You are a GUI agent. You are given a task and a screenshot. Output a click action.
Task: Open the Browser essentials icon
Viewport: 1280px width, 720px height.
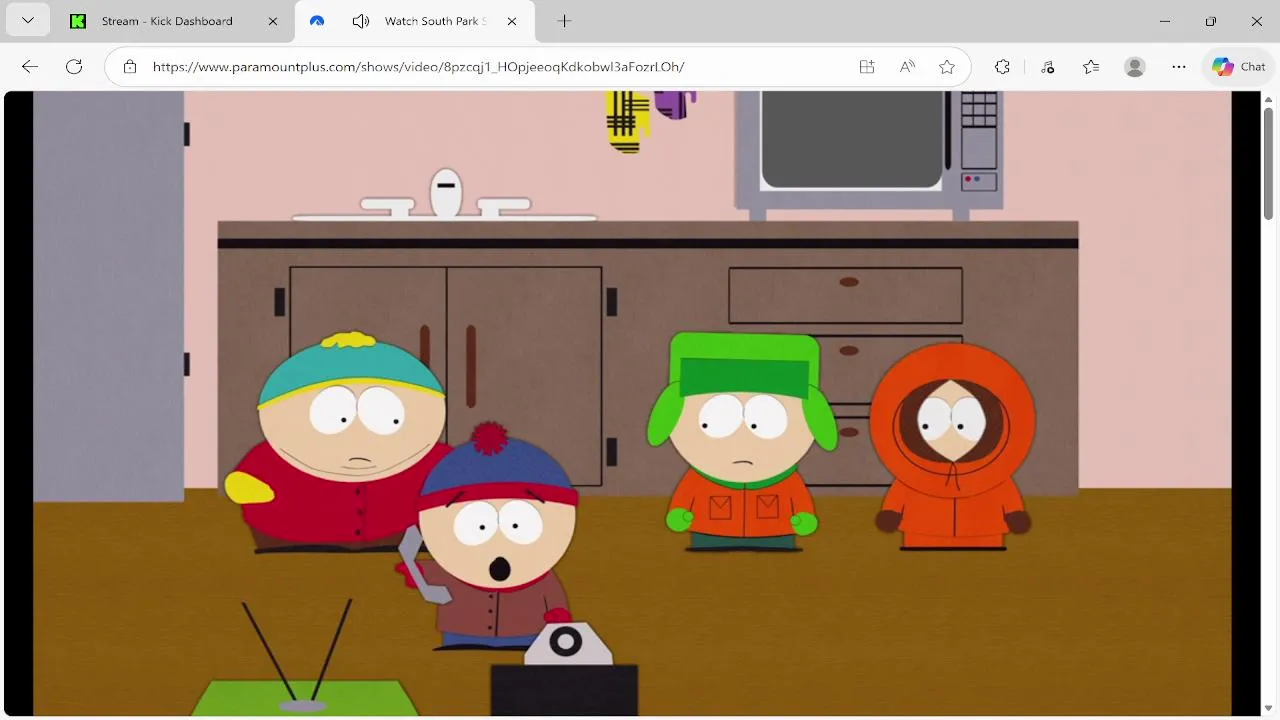(x=1047, y=67)
